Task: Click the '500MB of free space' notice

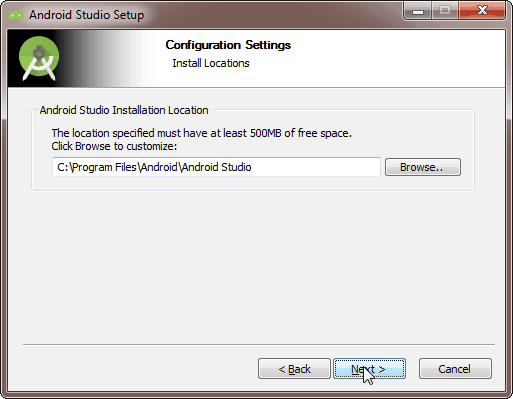Action: pyautogui.click(x=202, y=133)
